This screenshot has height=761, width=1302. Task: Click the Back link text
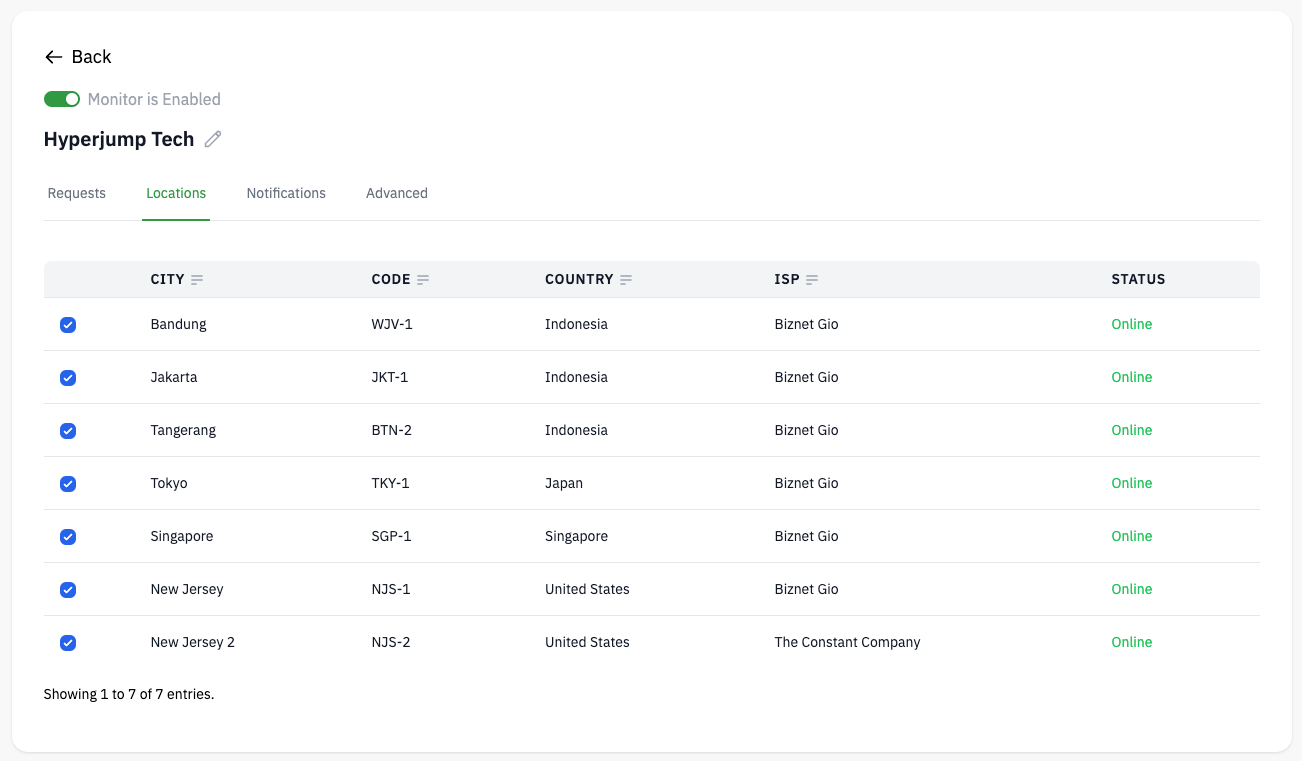(91, 57)
